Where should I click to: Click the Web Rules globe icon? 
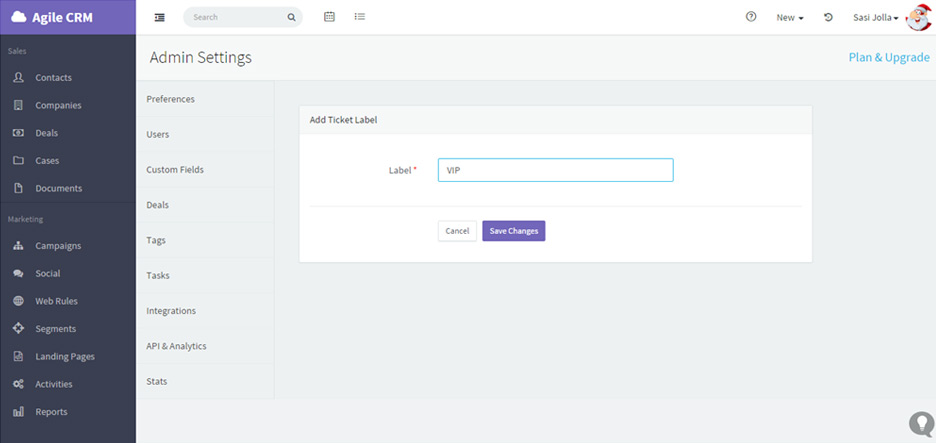point(19,301)
